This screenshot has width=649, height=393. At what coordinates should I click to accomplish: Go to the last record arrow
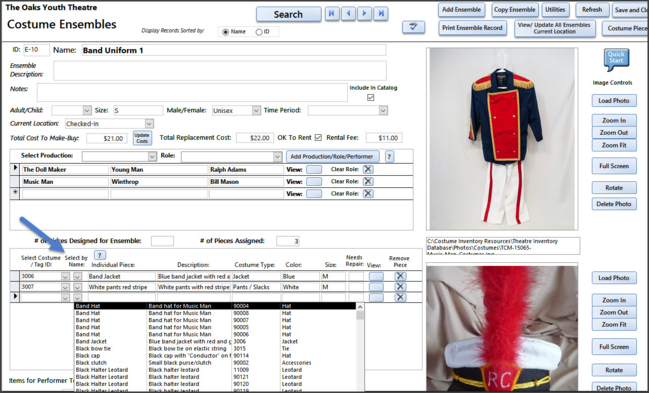click(381, 14)
